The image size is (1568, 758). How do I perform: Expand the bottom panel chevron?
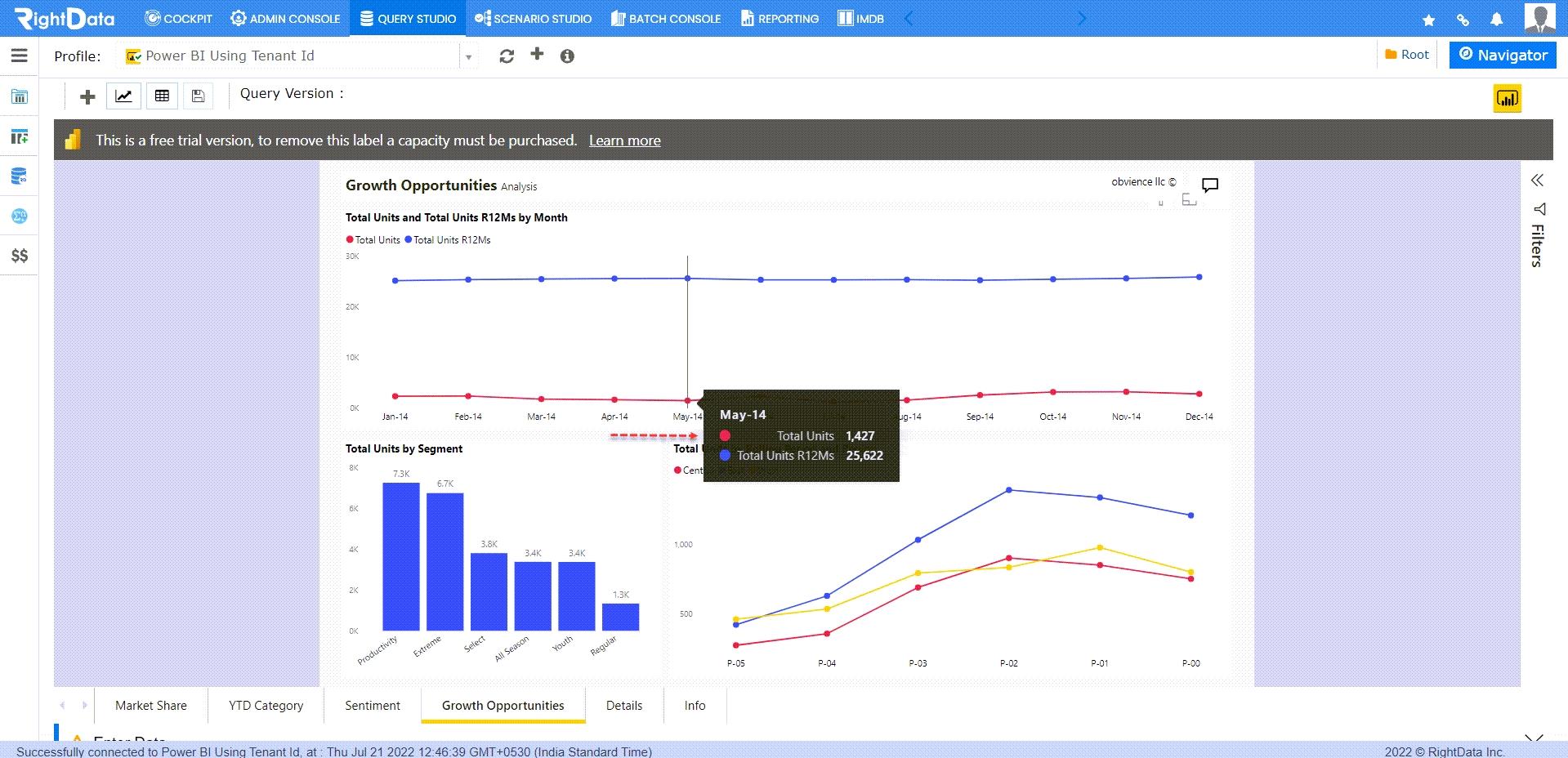pyautogui.click(x=1534, y=738)
